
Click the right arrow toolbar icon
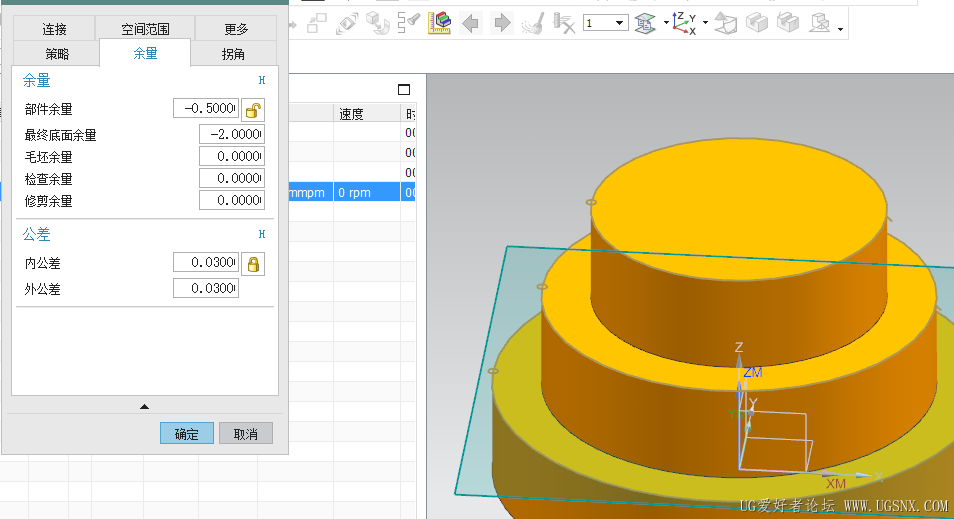[x=502, y=23]
